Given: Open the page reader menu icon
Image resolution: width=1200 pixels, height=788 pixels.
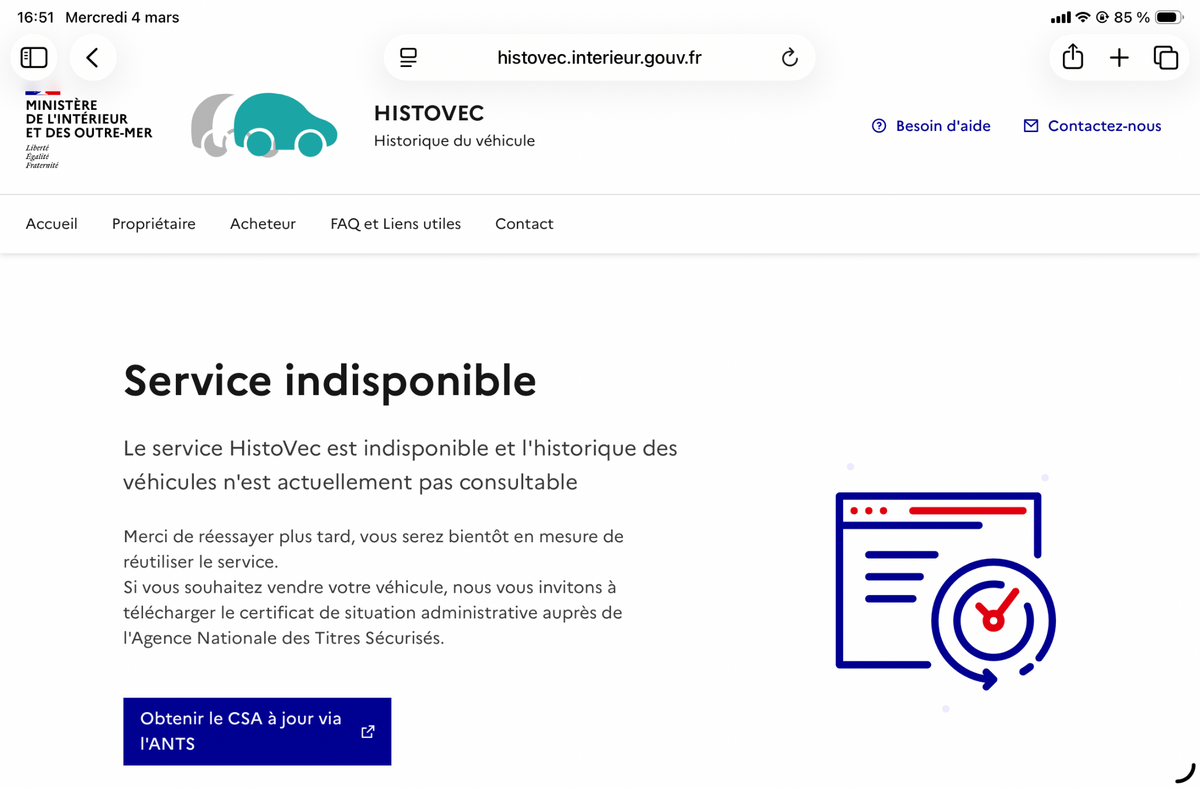Looking at the screenshot, I should pos(408,58).
